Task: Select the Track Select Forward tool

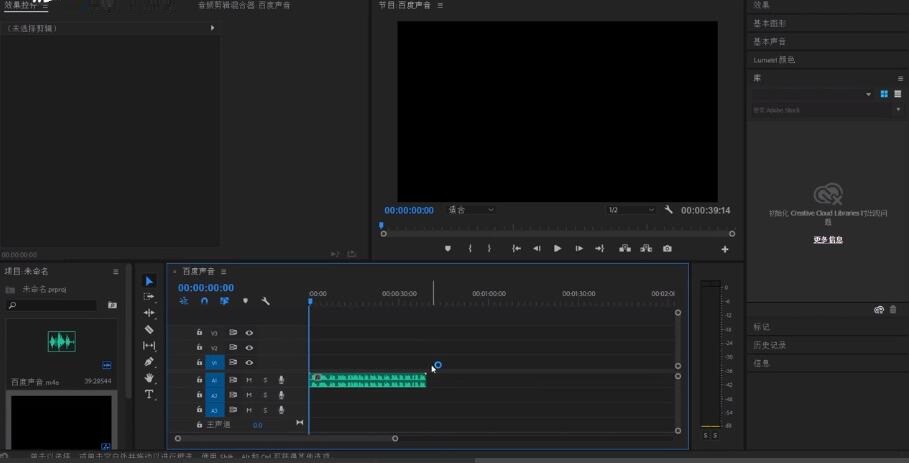Action: tap(149, 297)
